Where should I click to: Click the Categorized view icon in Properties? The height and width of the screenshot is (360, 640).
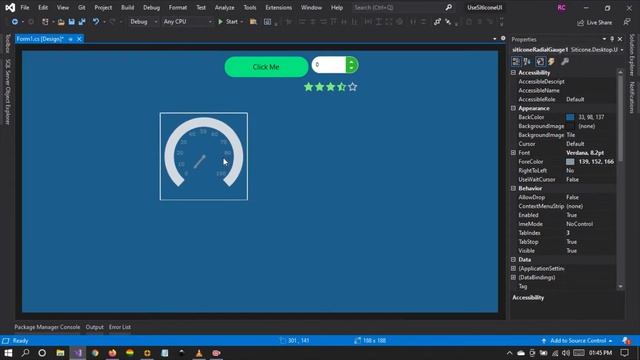point(516,61)
